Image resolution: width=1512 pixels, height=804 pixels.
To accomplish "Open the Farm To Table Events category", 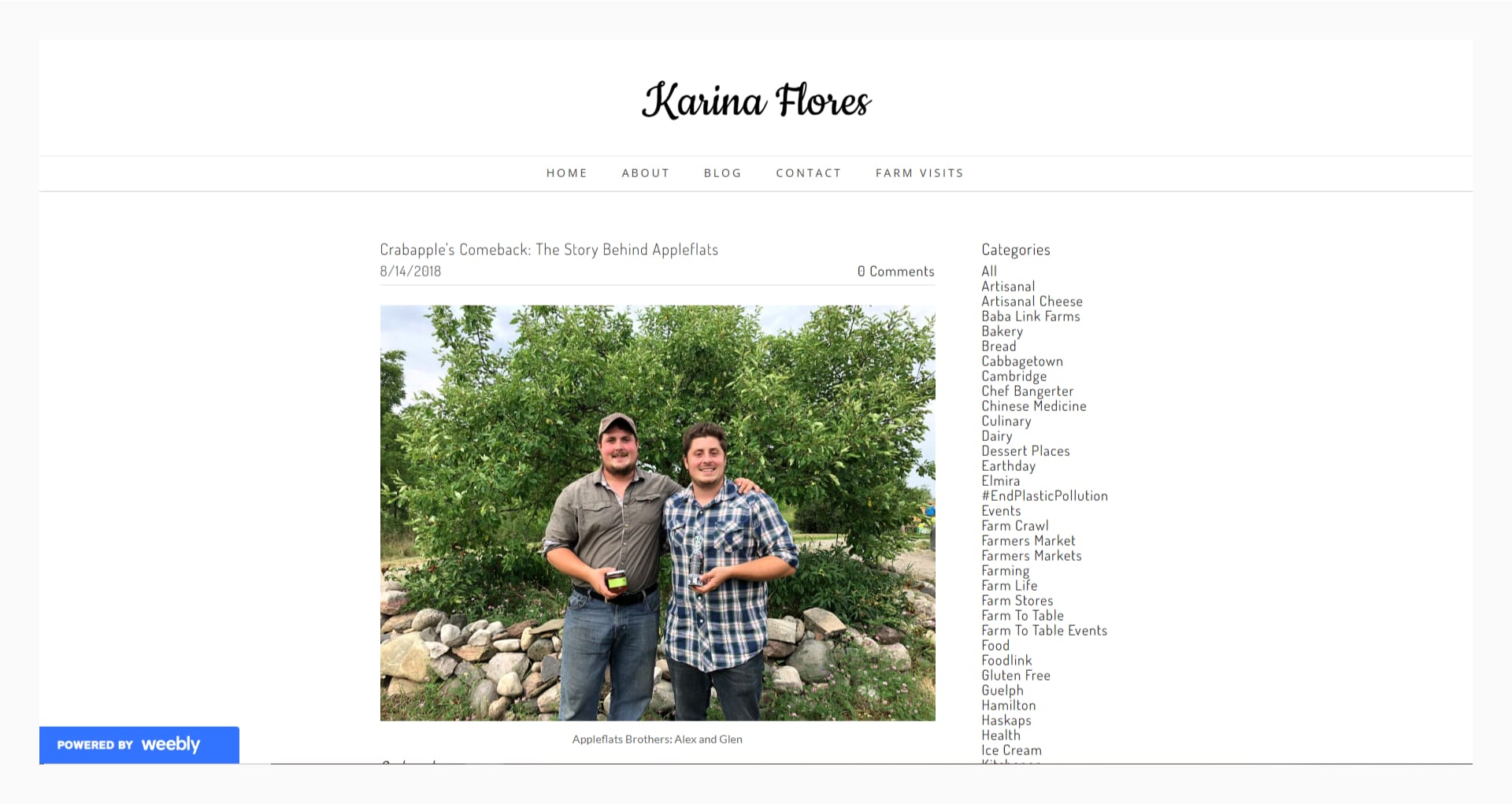I will pos(1044,630).
